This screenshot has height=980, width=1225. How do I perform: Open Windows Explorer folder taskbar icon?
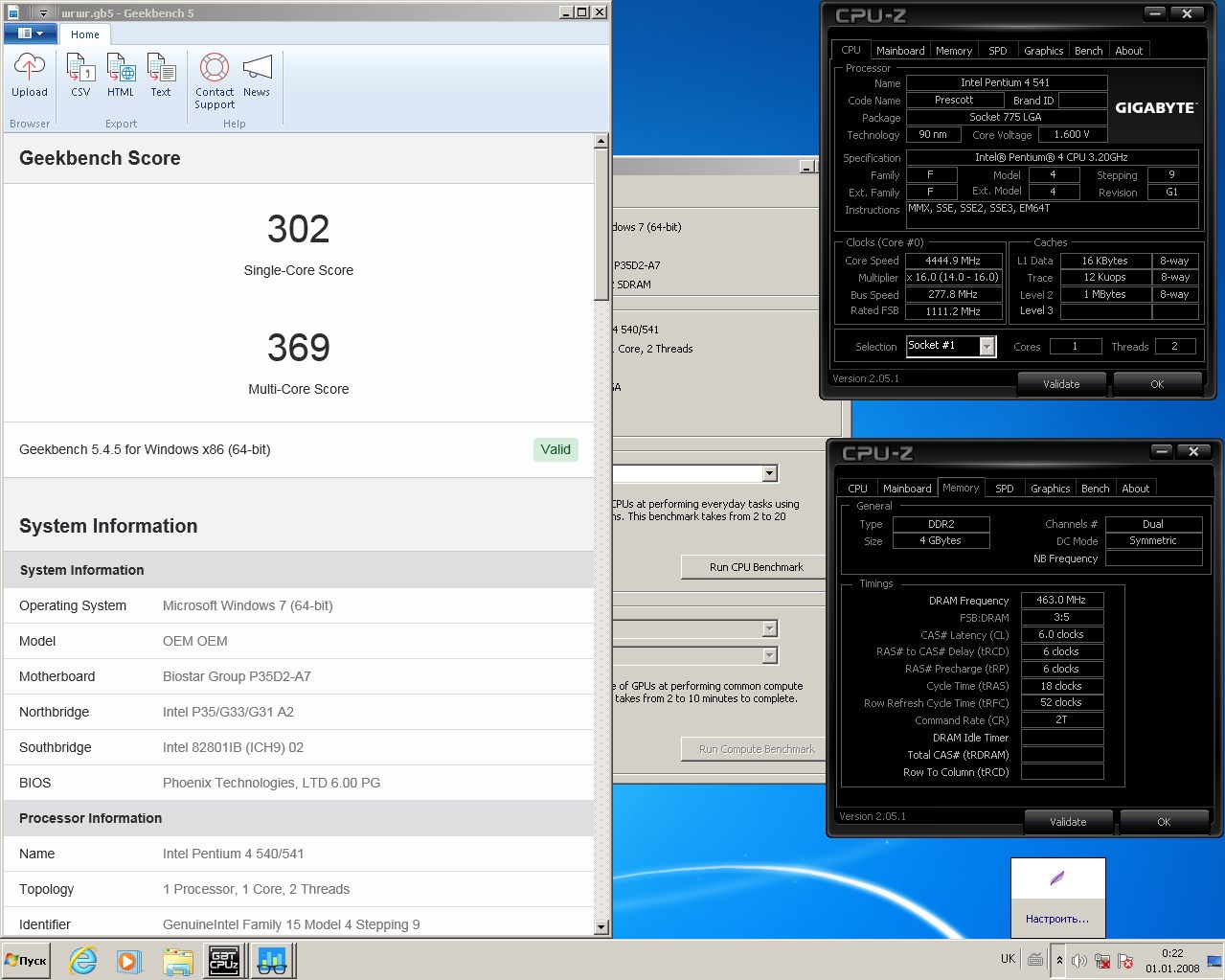pyautogui.click(x=178, y=960)
